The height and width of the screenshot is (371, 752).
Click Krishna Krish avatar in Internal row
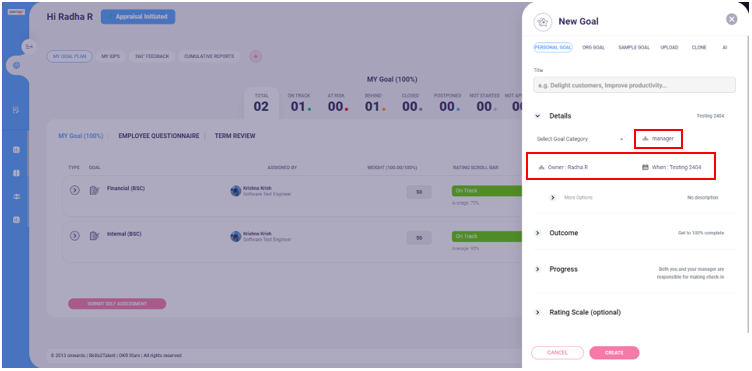click(x=235, y=236)
